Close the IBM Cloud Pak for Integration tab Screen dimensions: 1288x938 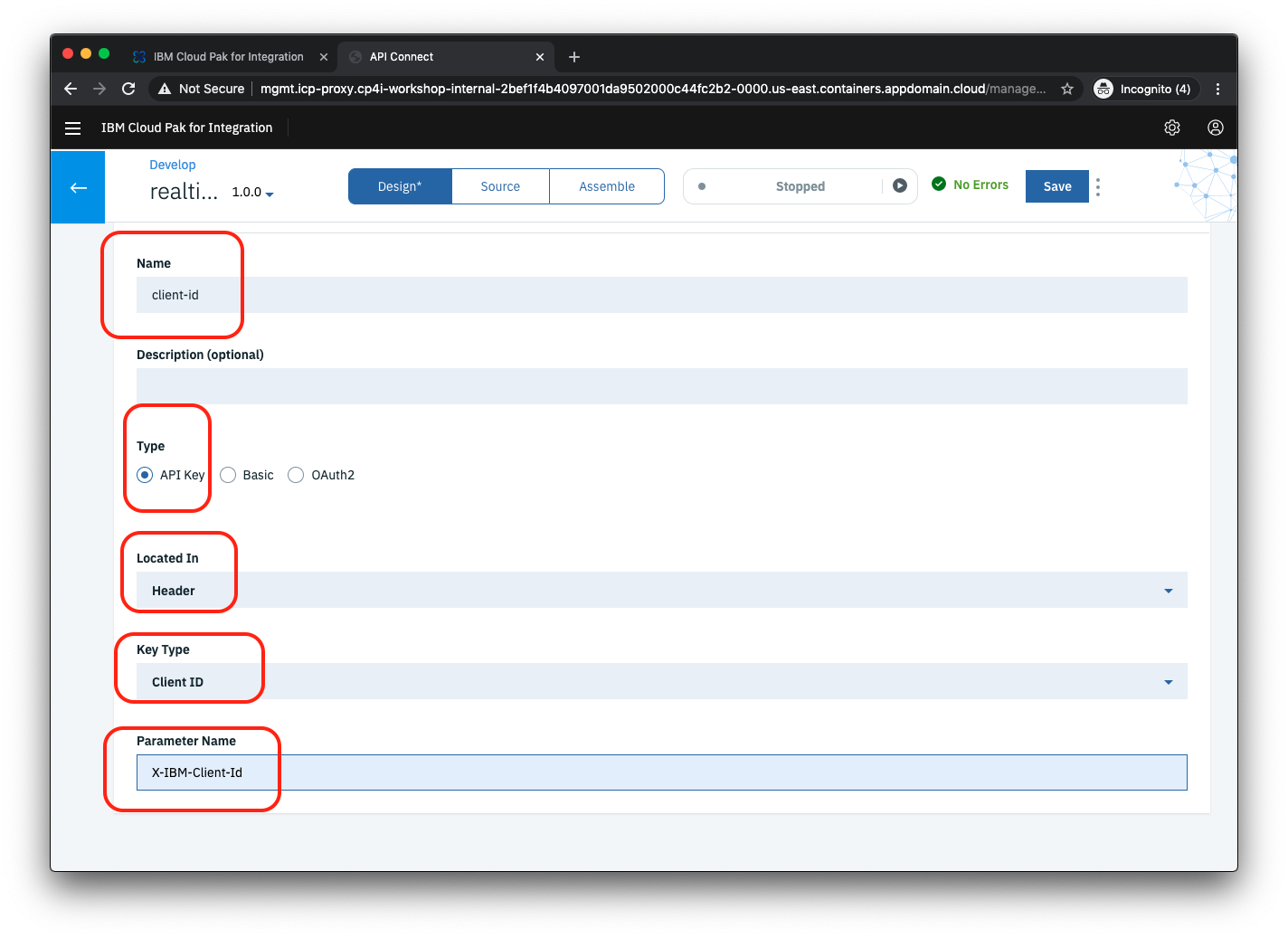[324, 57]
